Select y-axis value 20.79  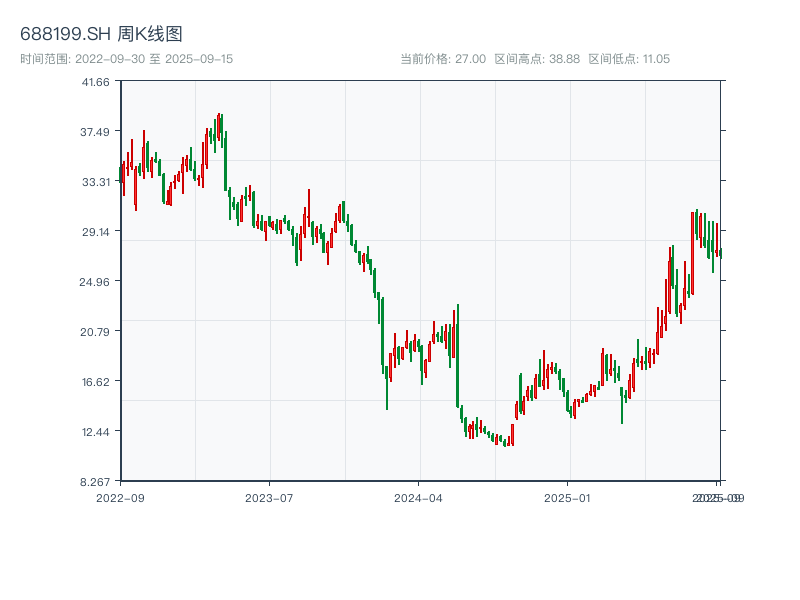[x=95, y=332]
